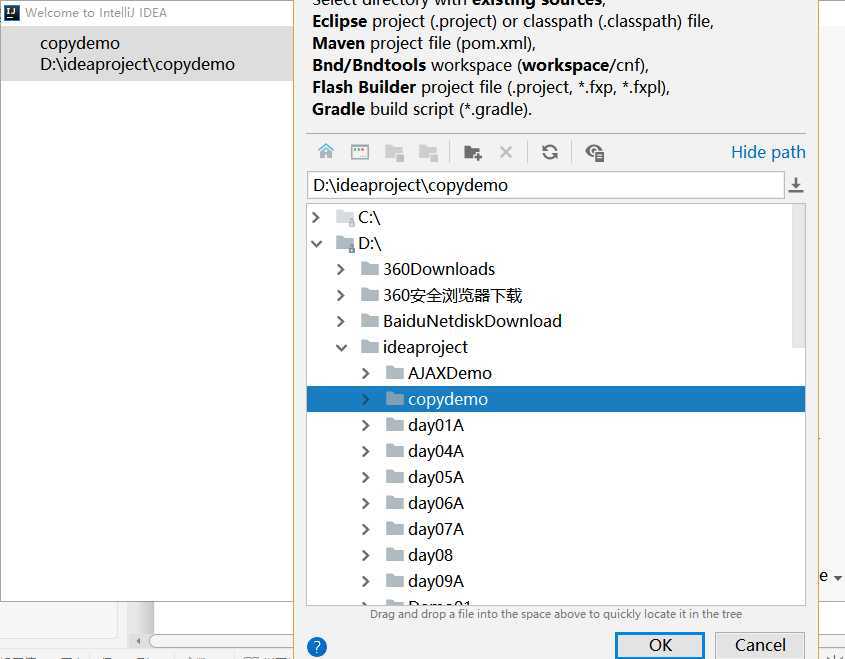Select the copydemo folder row
The image size is (845, 659).
tap(556, 399)
